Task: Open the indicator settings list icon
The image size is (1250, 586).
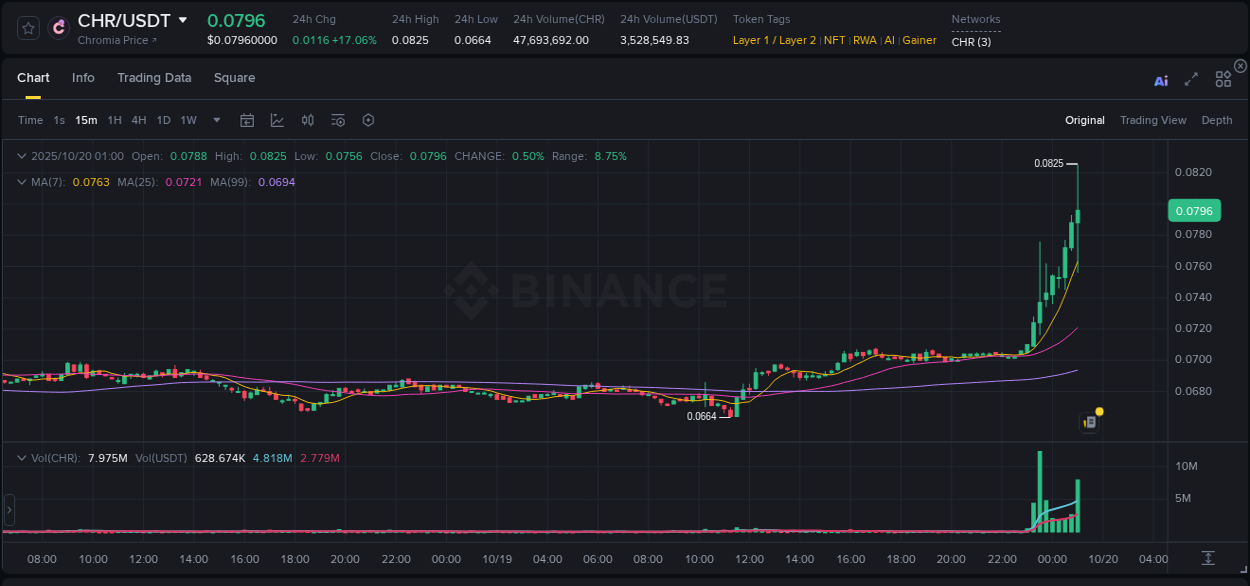Action: 337,120
